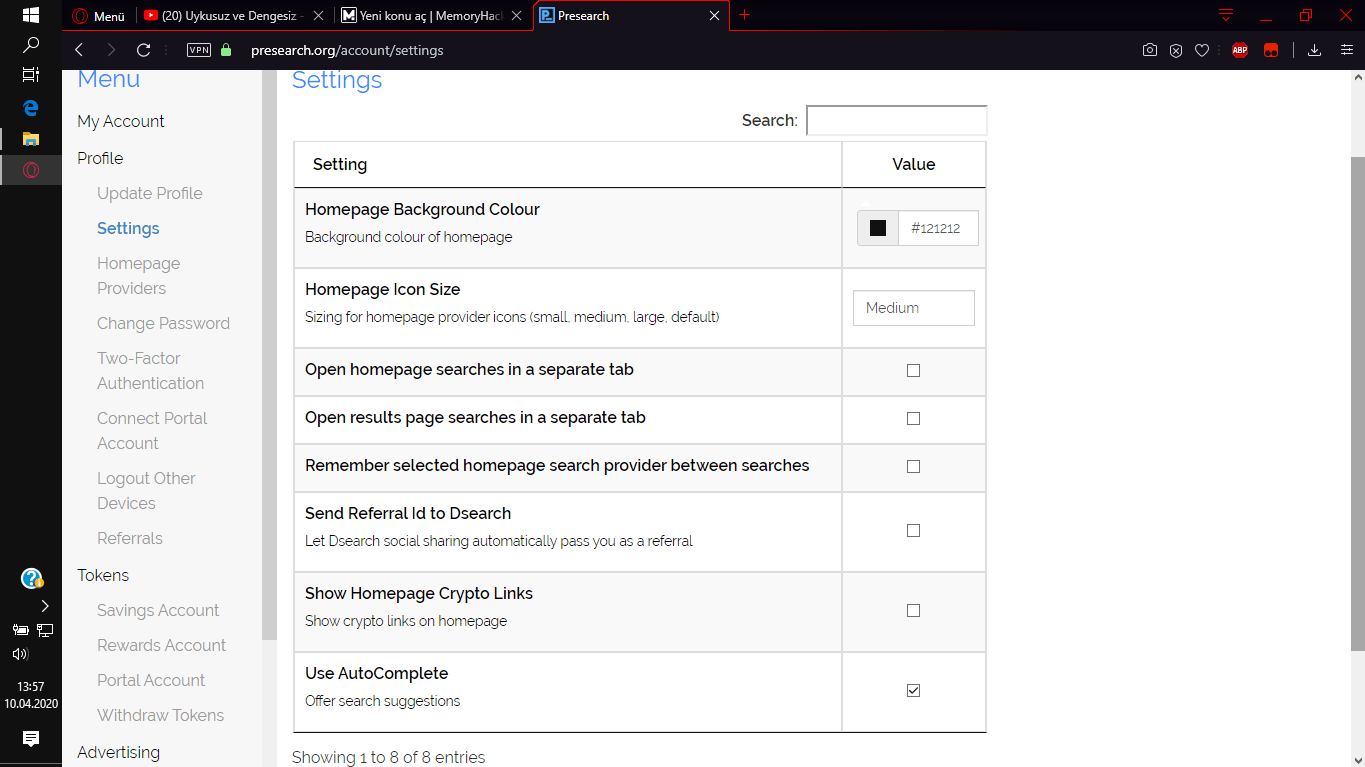Open the downloads arrow icon
1365x767 pixels.
point(1315,50)
